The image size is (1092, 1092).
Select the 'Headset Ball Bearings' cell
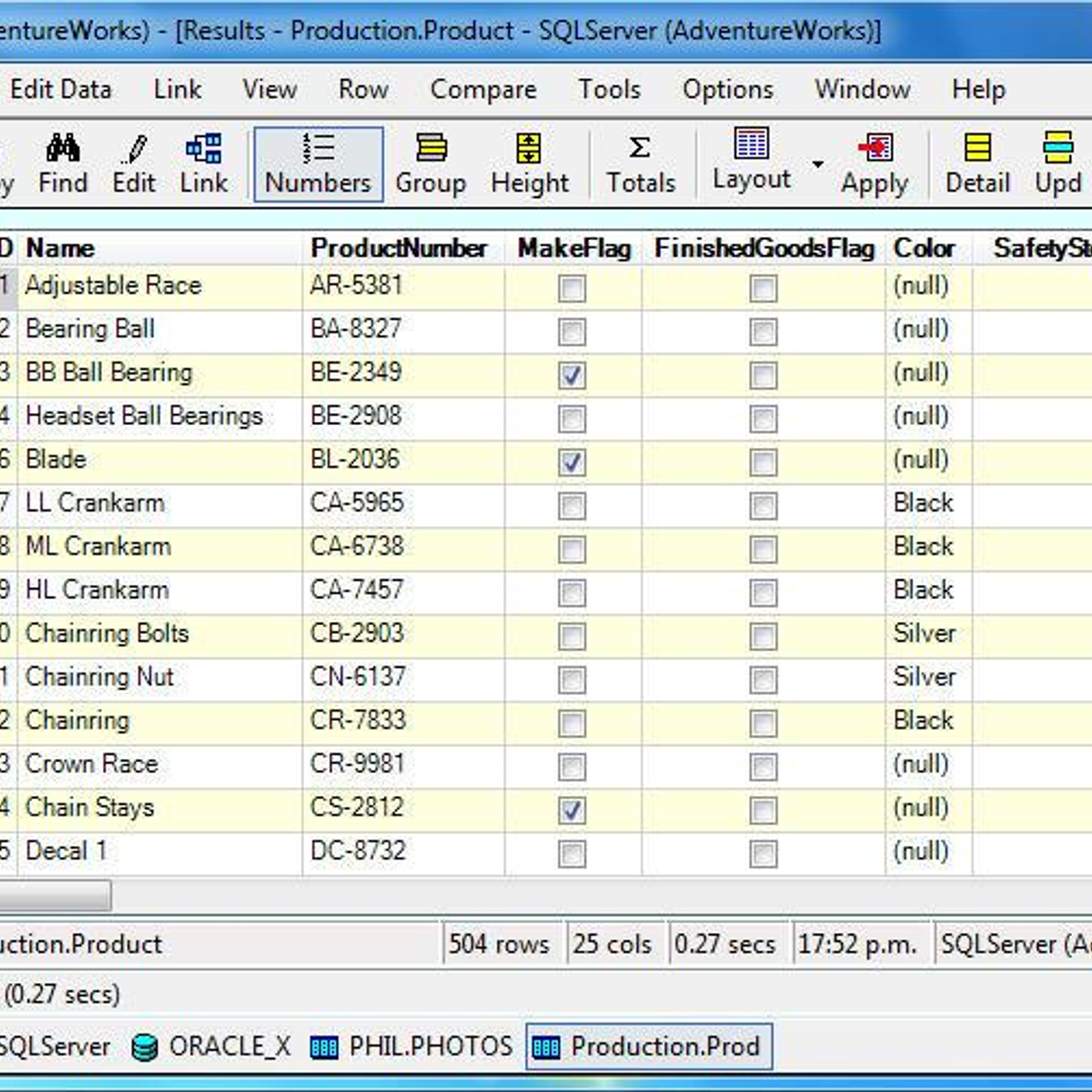(x=160, y=417)
